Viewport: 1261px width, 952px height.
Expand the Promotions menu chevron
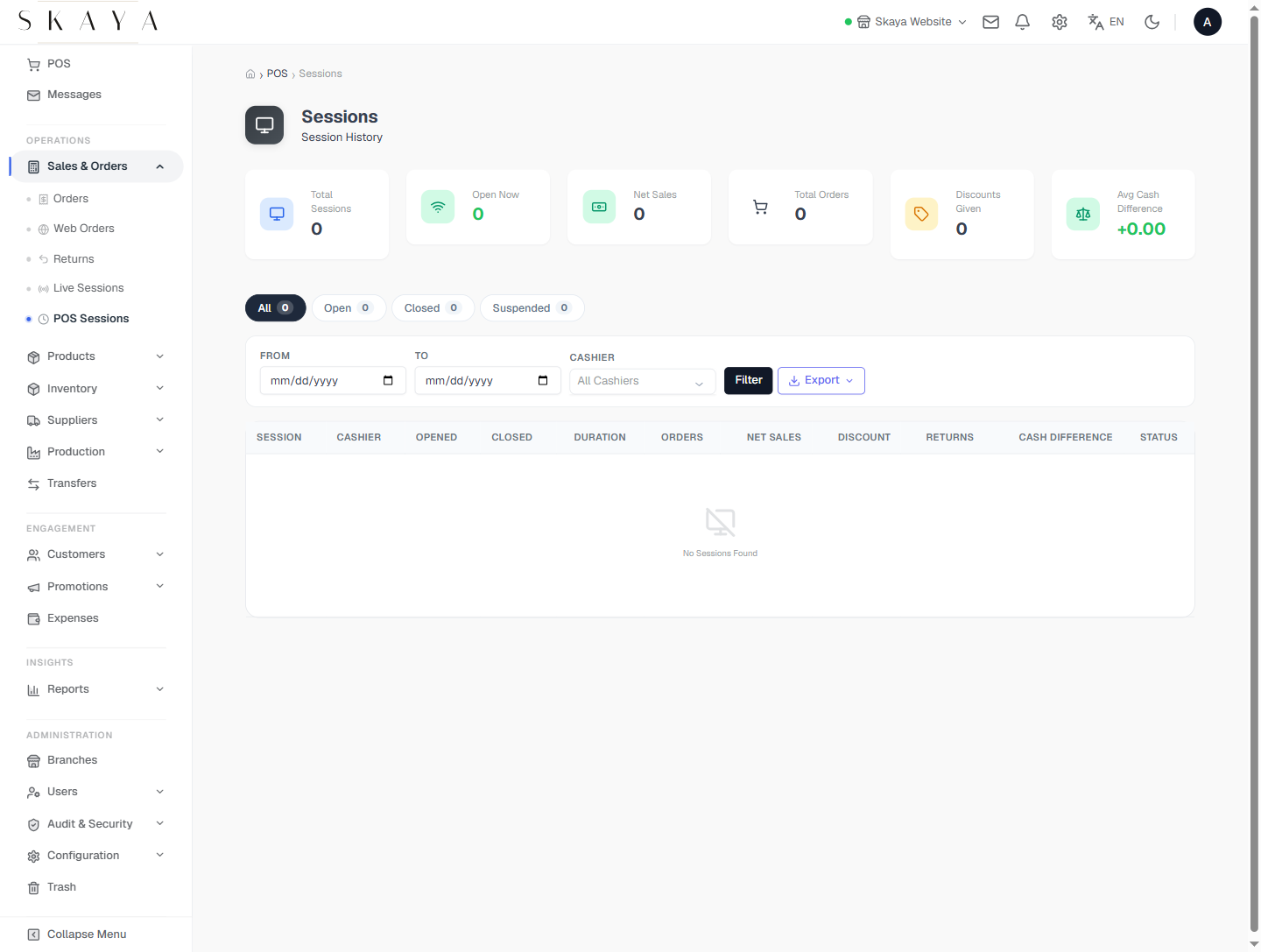[x=160, y=586]
